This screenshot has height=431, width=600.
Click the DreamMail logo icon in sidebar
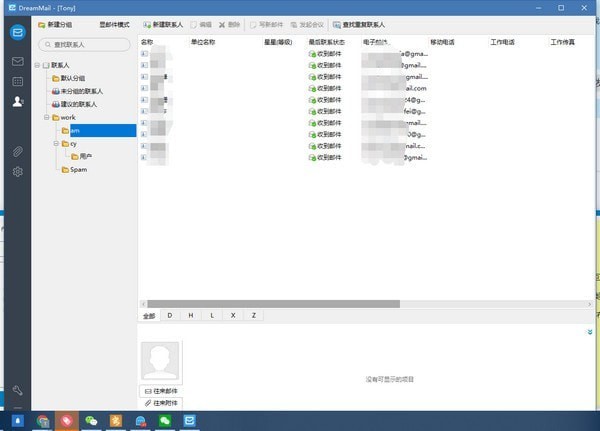coord(17,32)
